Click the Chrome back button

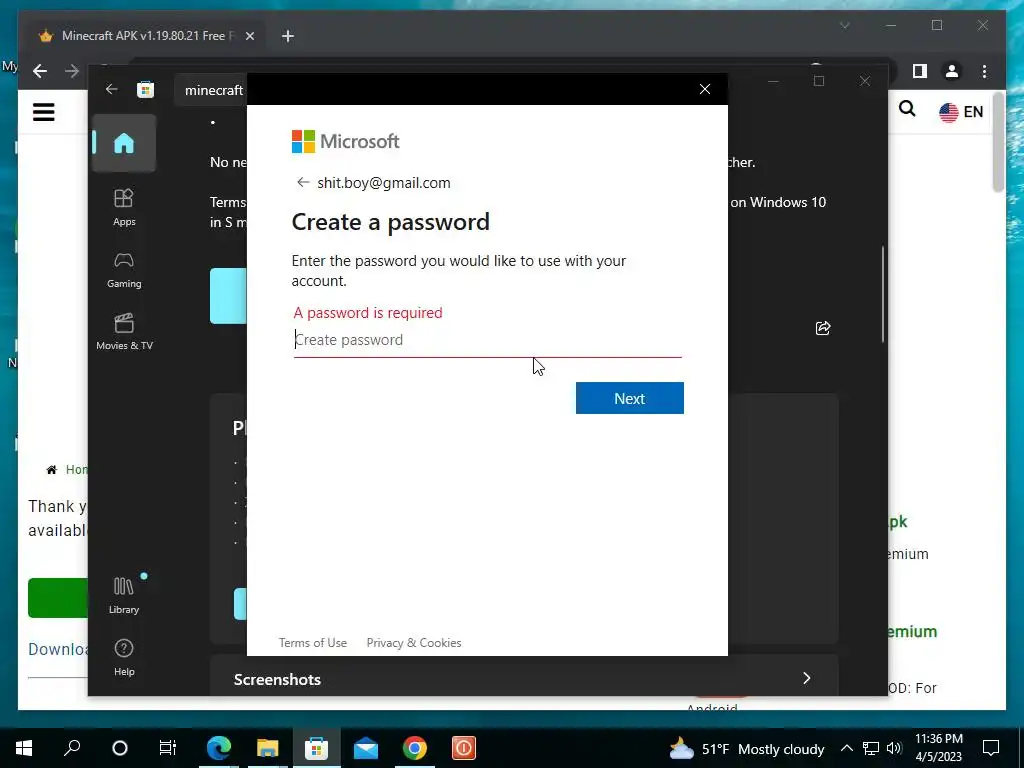[40, 71]
